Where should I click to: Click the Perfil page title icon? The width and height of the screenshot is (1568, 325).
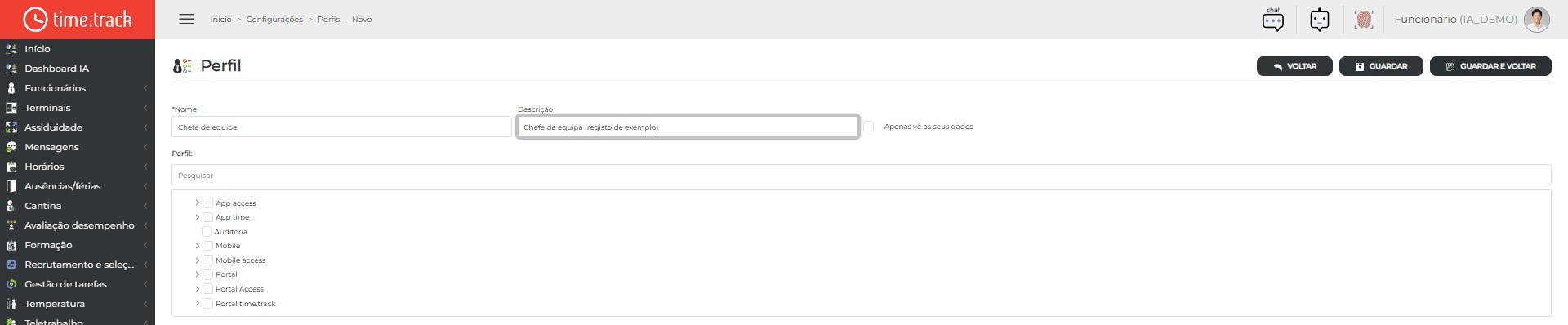coord(182,66)
